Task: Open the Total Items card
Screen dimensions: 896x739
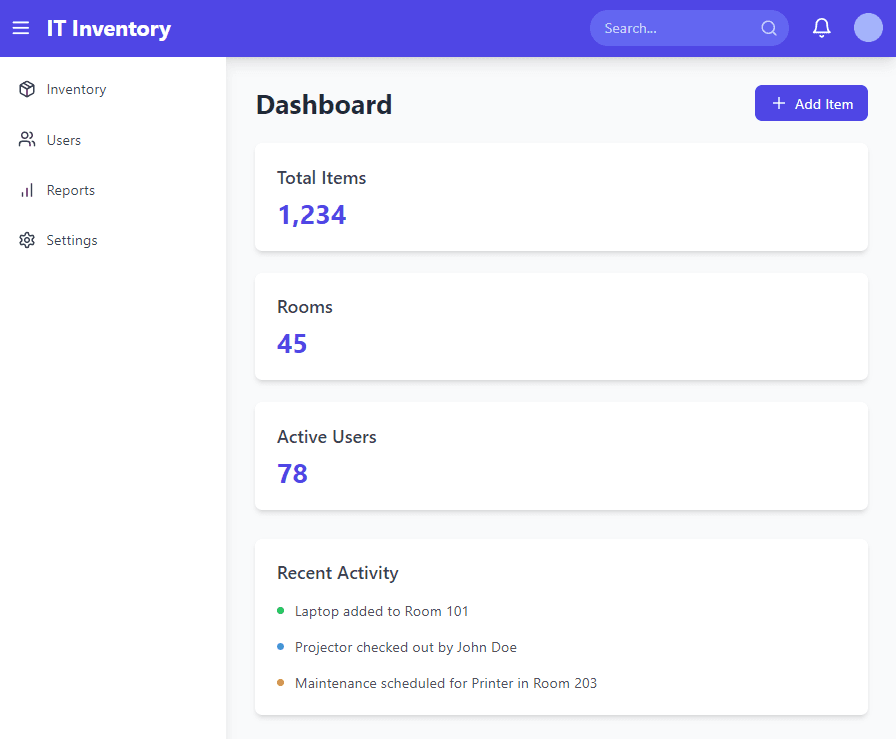Action: tap(561, 197)
